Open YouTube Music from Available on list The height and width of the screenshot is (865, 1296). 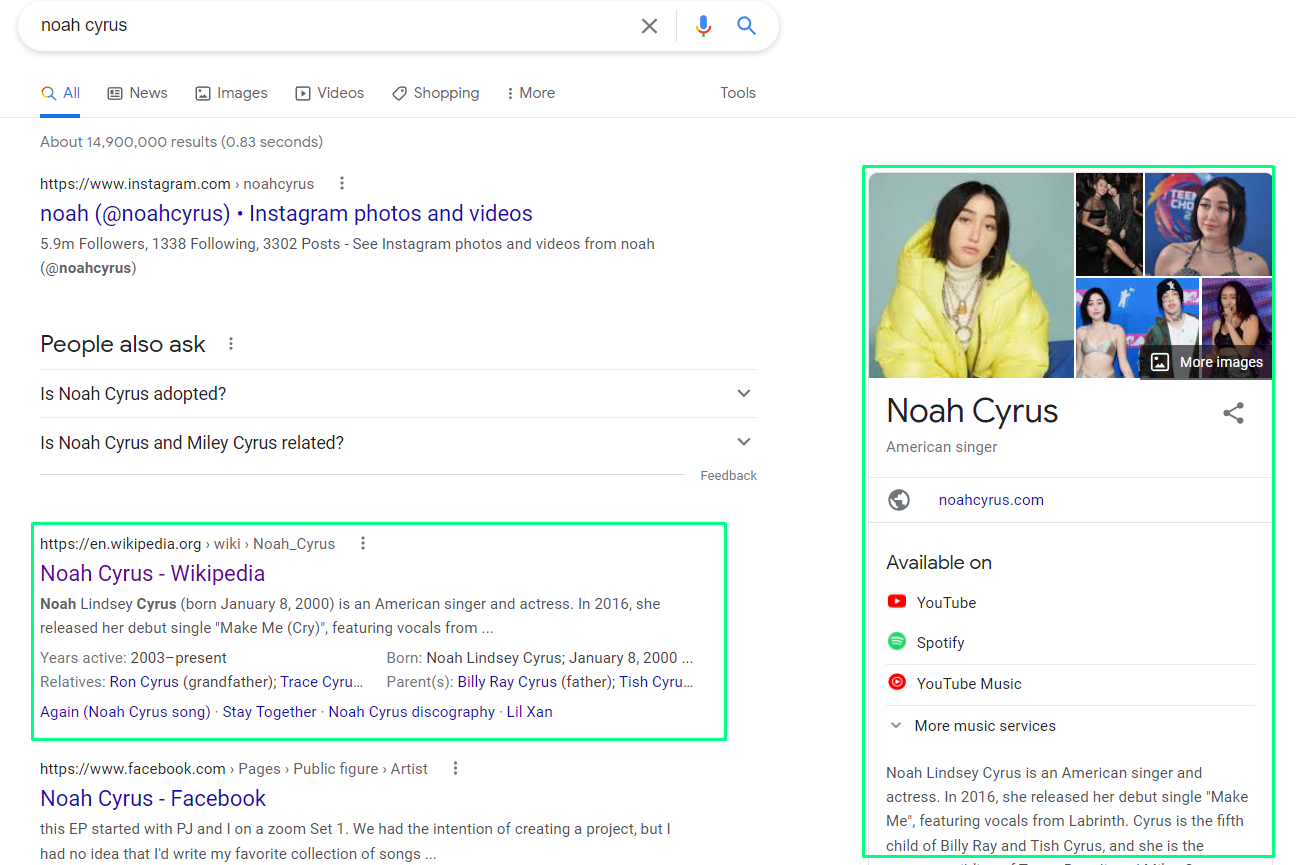pyautogui.click(x=969, y=684)
